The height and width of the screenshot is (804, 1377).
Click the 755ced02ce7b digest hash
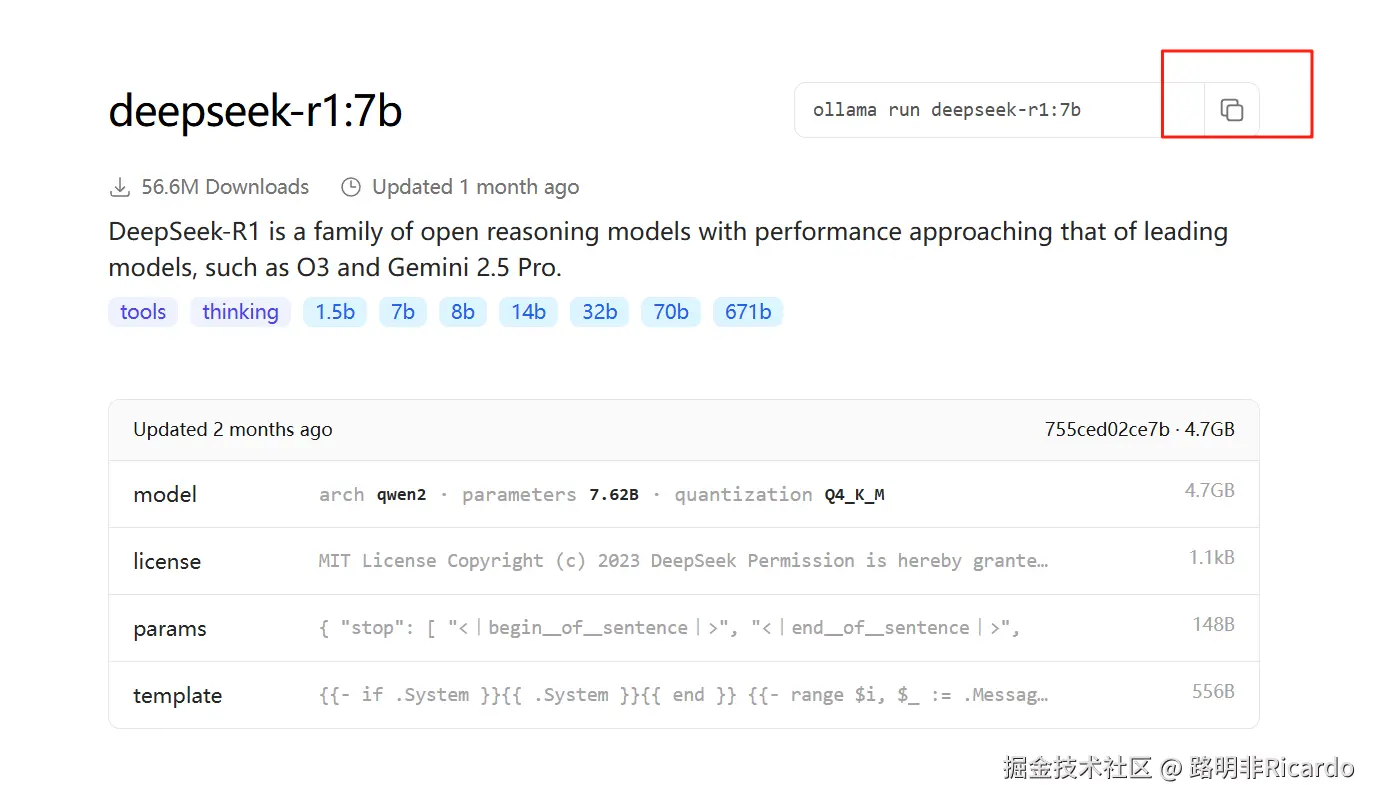click(x=1107, y=430)
